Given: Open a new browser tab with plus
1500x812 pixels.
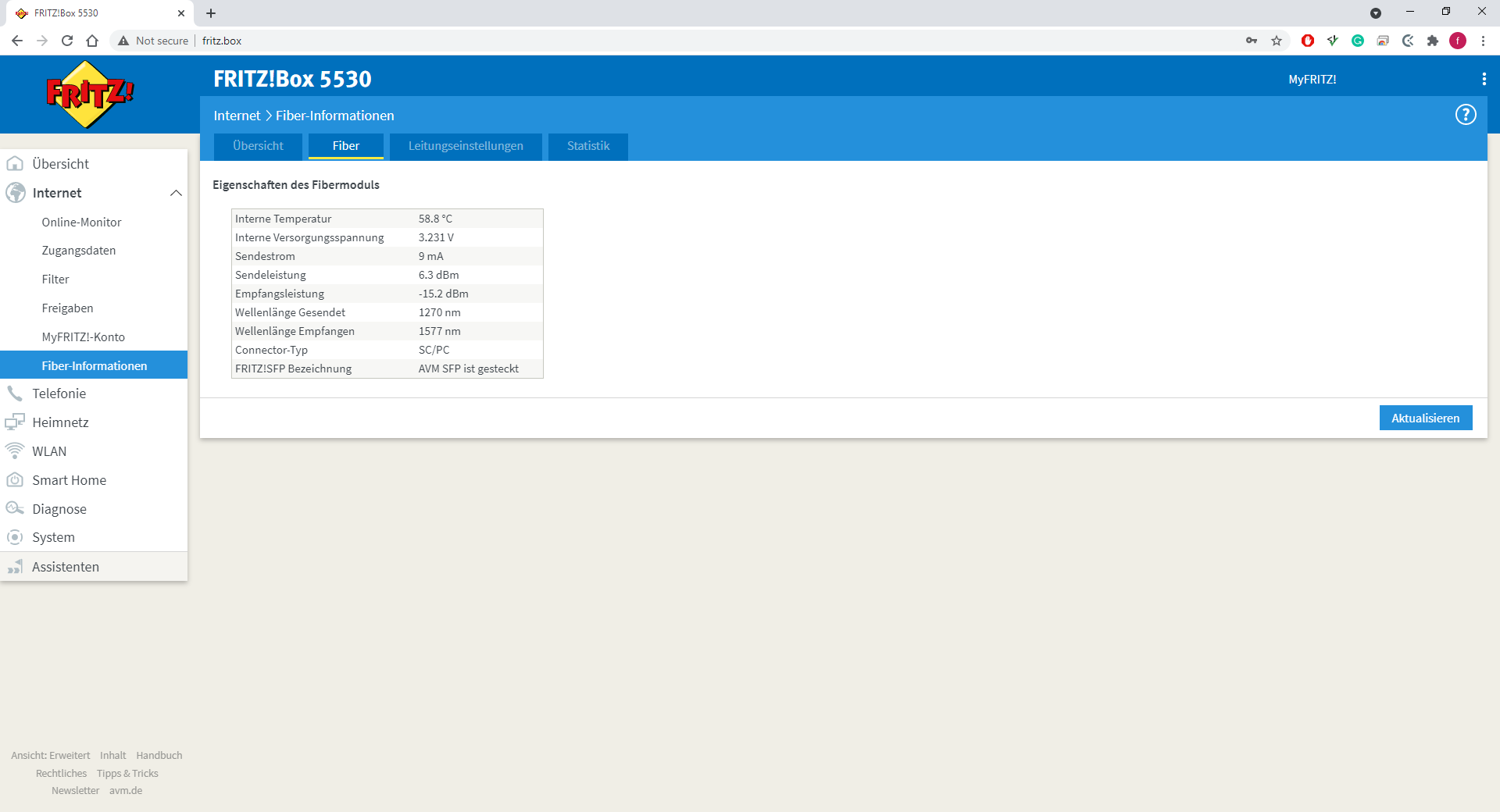Looking at the screenshot, I should [x=211, y=13].
